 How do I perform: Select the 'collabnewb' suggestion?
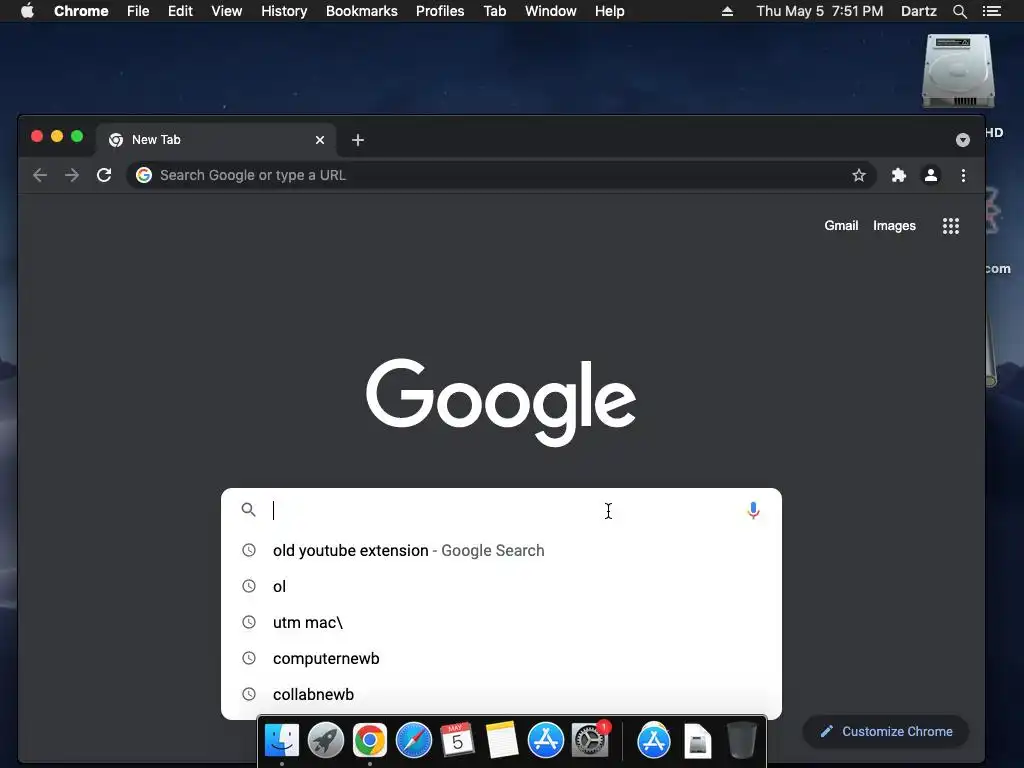[x=501, y=694]
